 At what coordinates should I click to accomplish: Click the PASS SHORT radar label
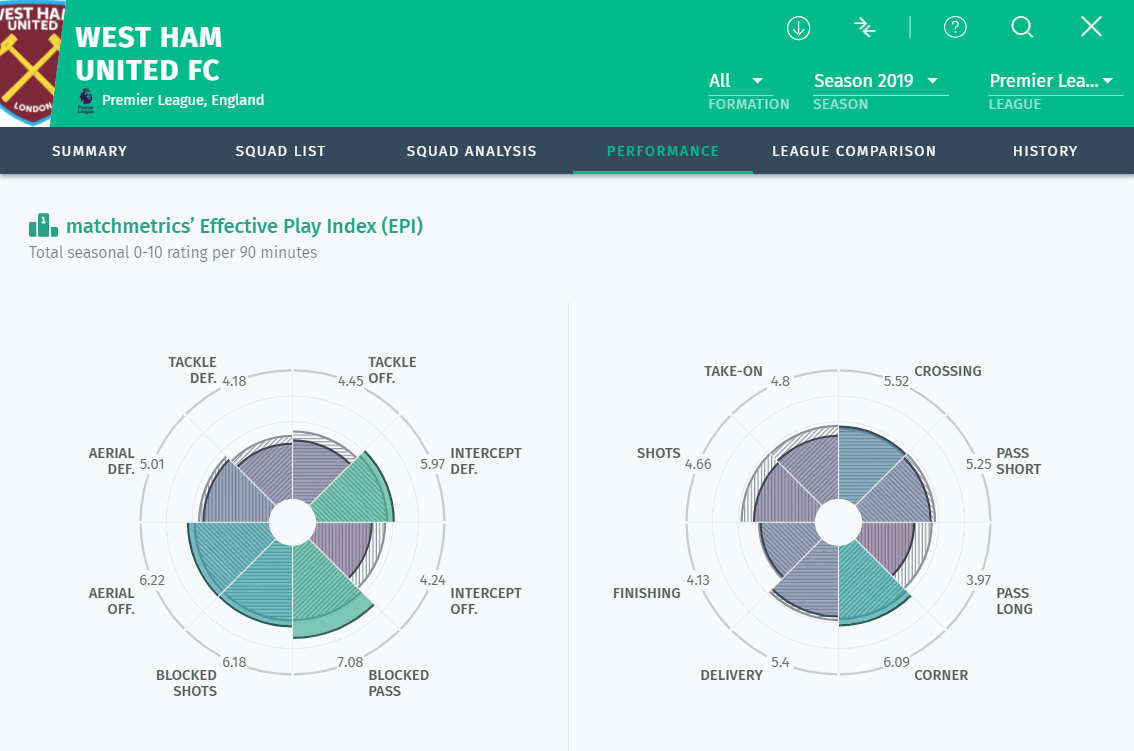[x=1019, y=461]
